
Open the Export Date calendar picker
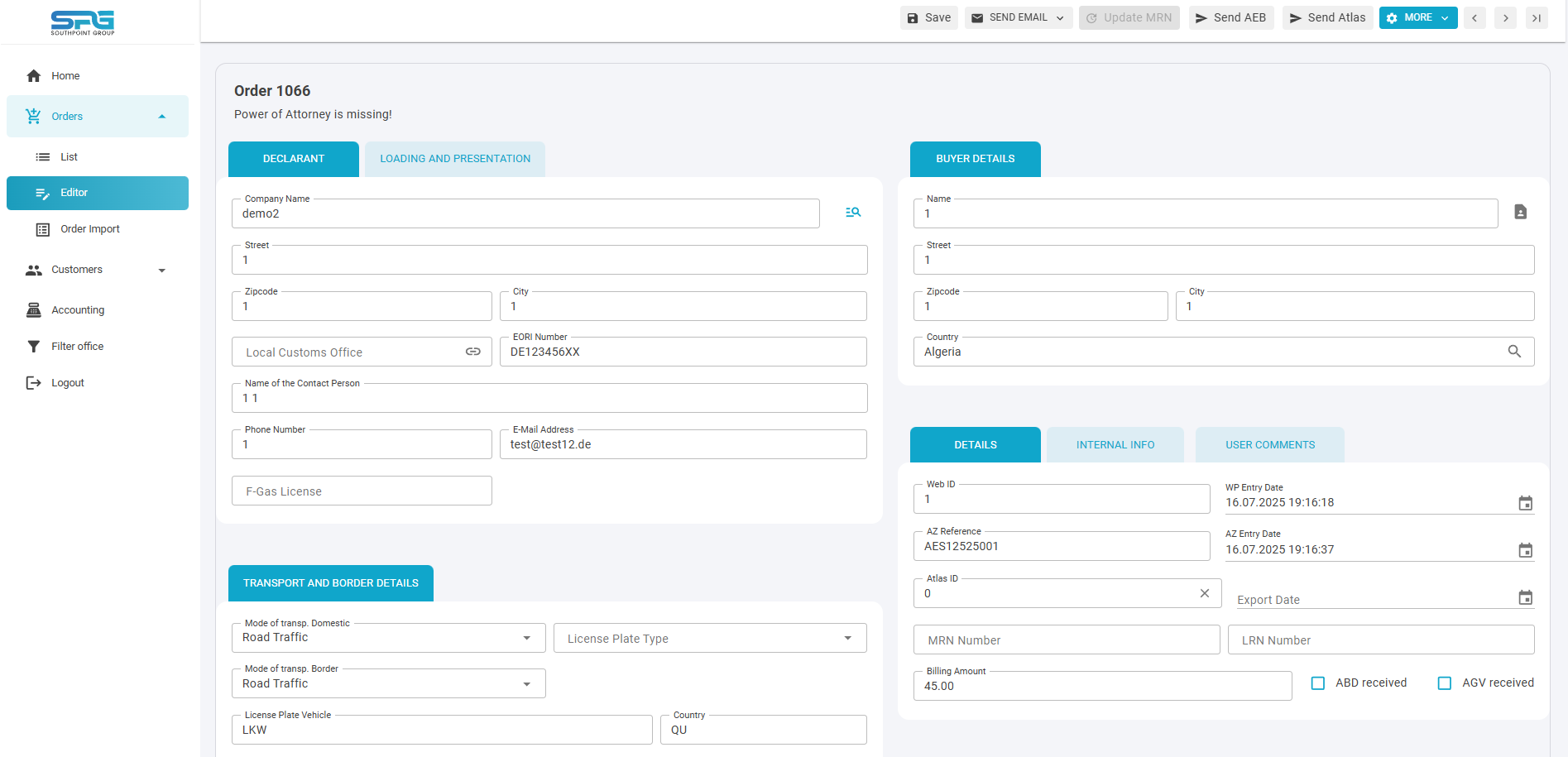[x=1525, y=598]
